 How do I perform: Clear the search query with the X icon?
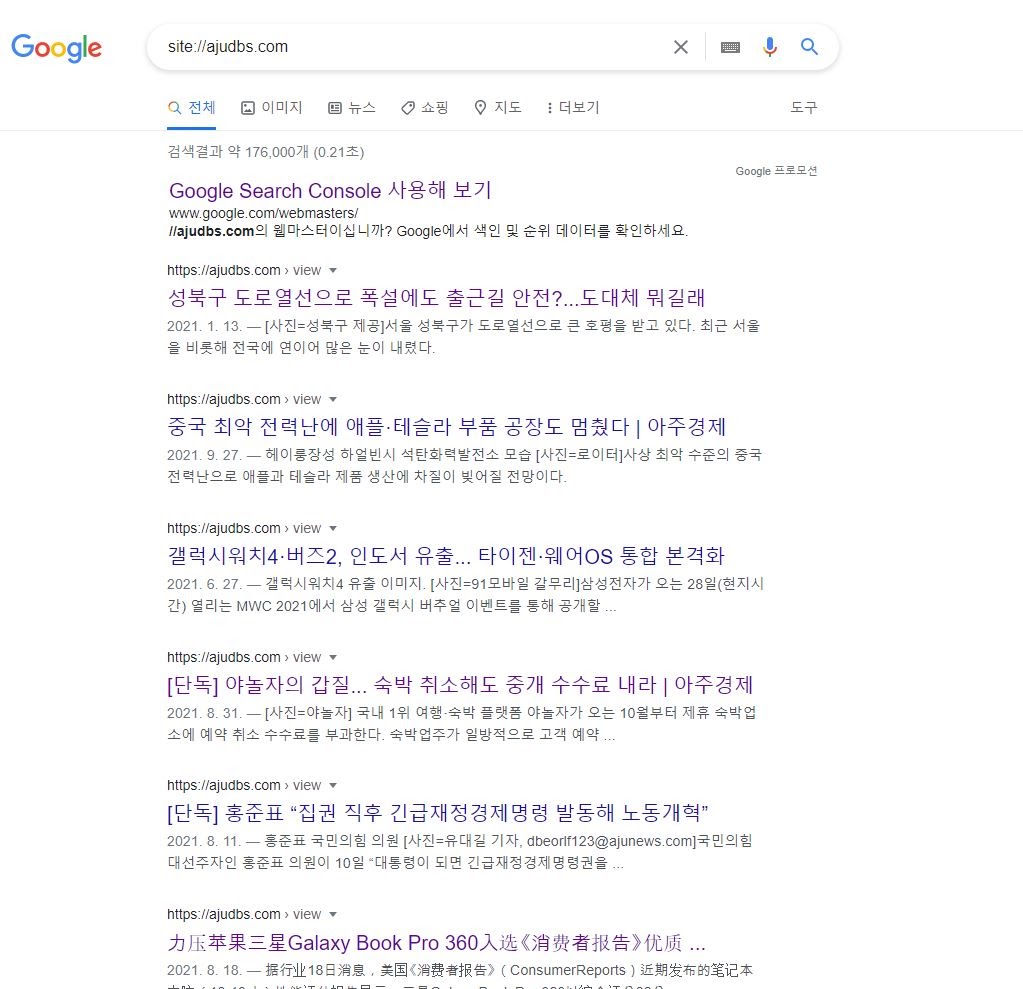pos(681,46)
